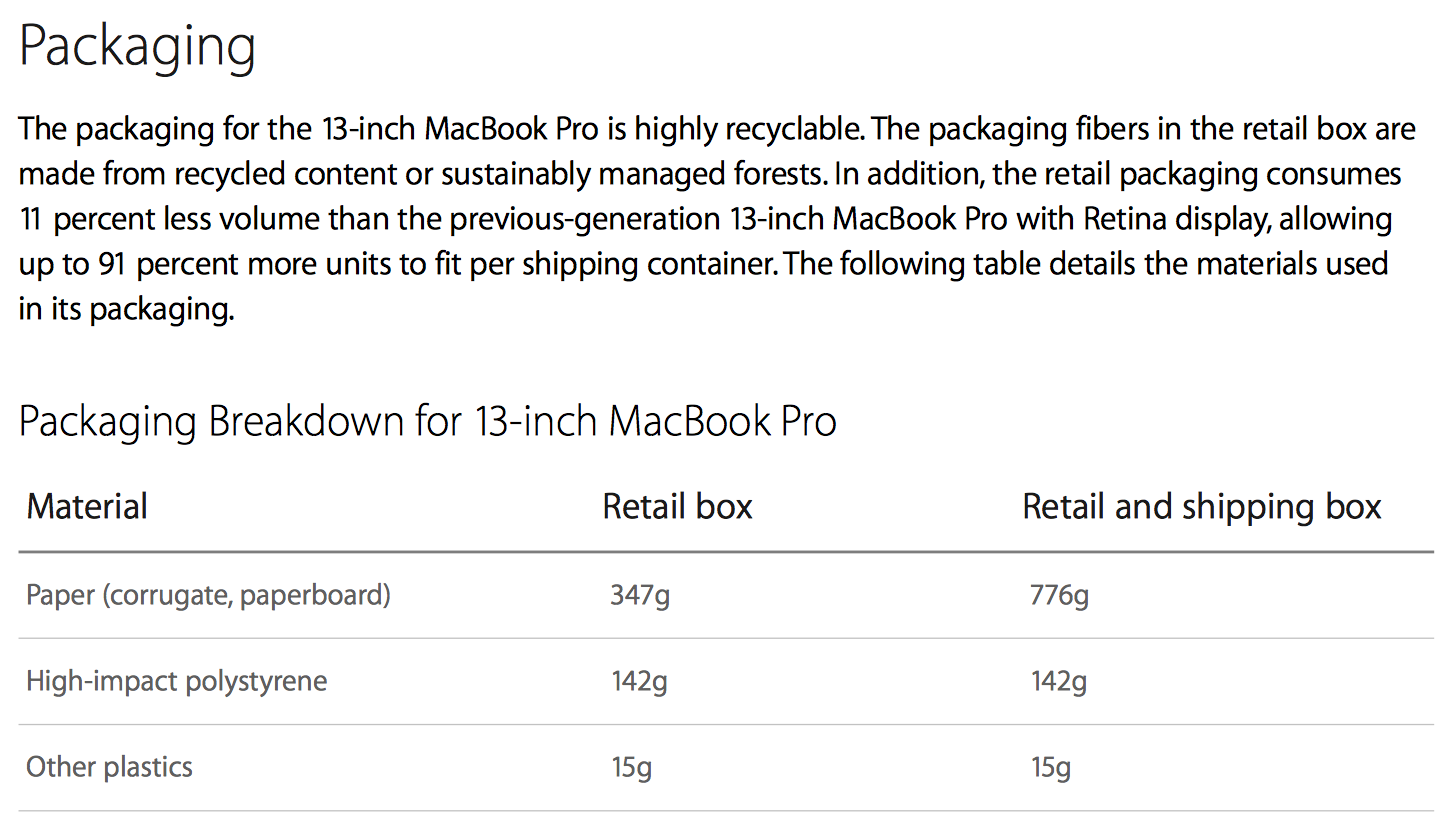Click the High-impact polystyrene row label

(x=177, y=682)
